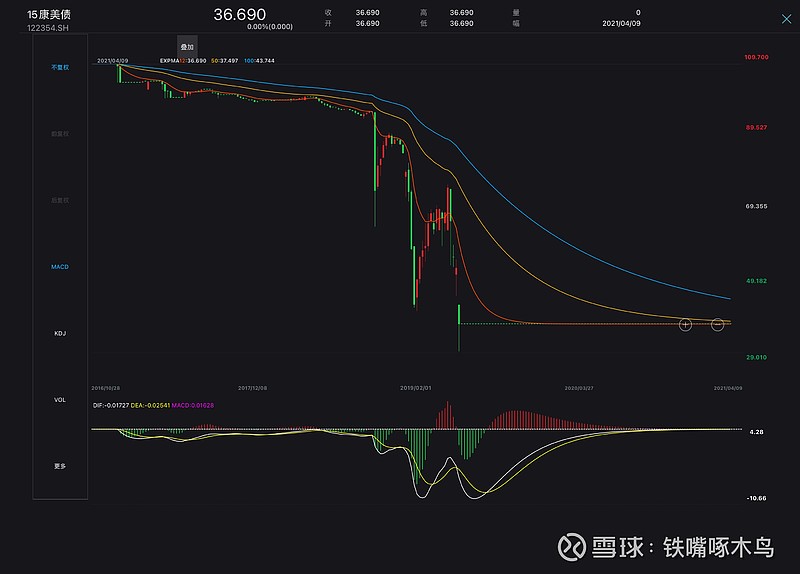Viewport: 800px width, 574px height.
Task: Click the time axis date 2019/02/01
Action: point(415,388)
